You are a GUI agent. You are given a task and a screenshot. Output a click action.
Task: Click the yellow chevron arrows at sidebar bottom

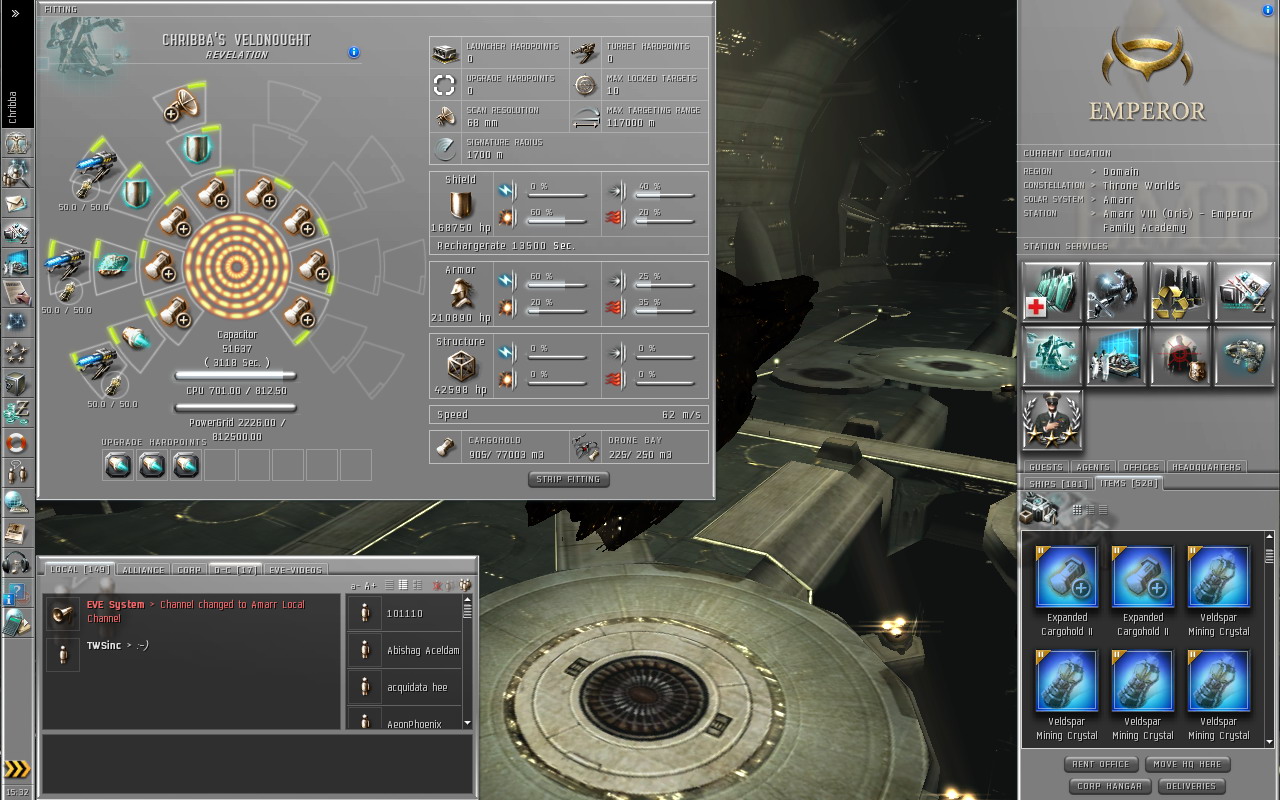click(16, 769)
